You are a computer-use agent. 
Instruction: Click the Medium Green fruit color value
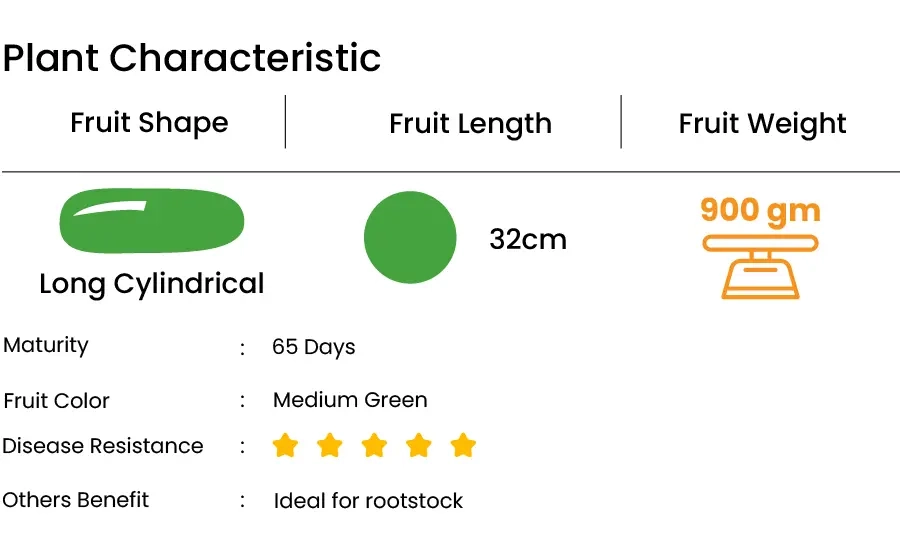(x=350, y=400)
